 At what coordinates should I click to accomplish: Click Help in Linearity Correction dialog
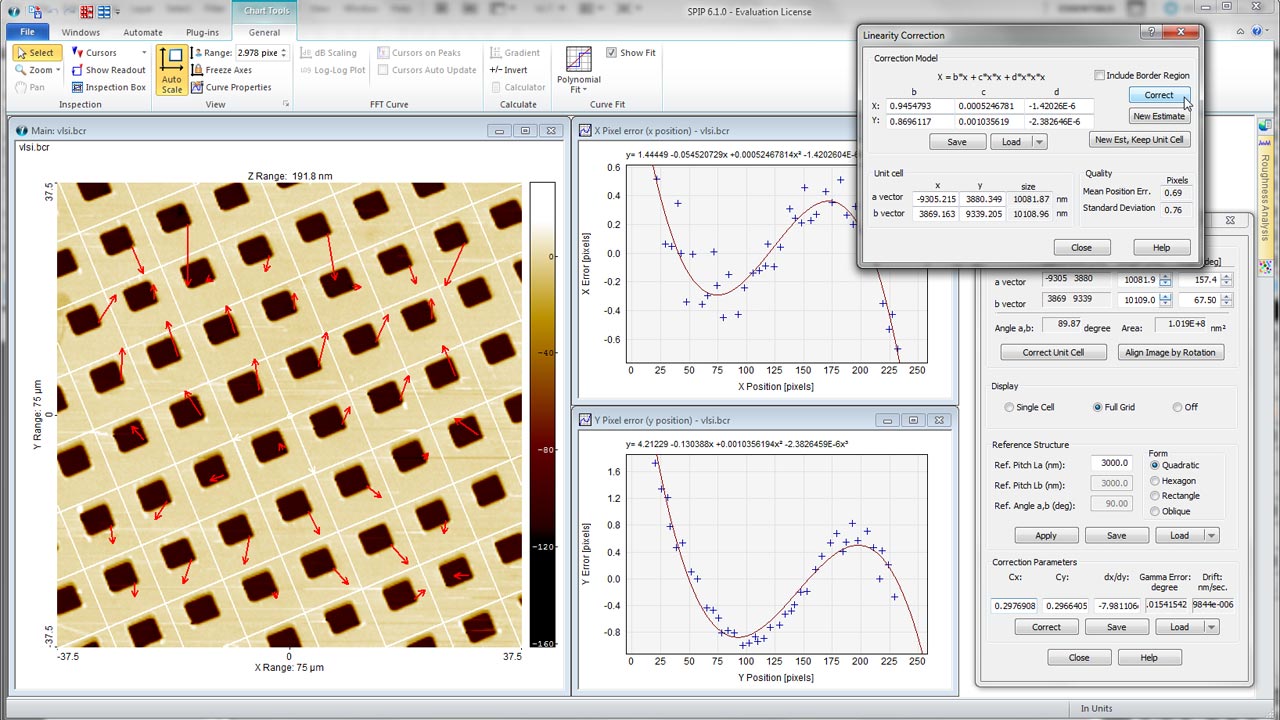click(1161, 247)
